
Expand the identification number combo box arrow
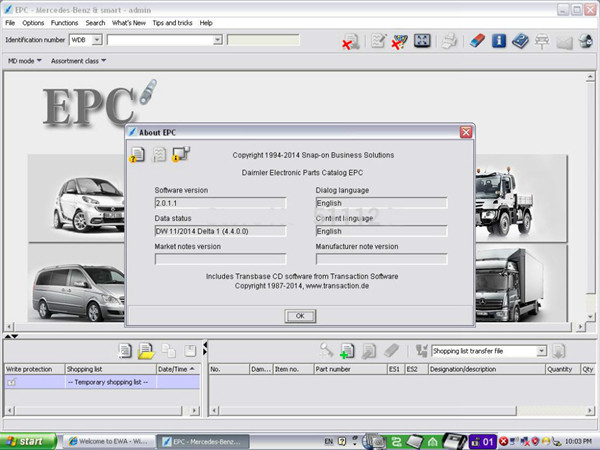point(217,39)
